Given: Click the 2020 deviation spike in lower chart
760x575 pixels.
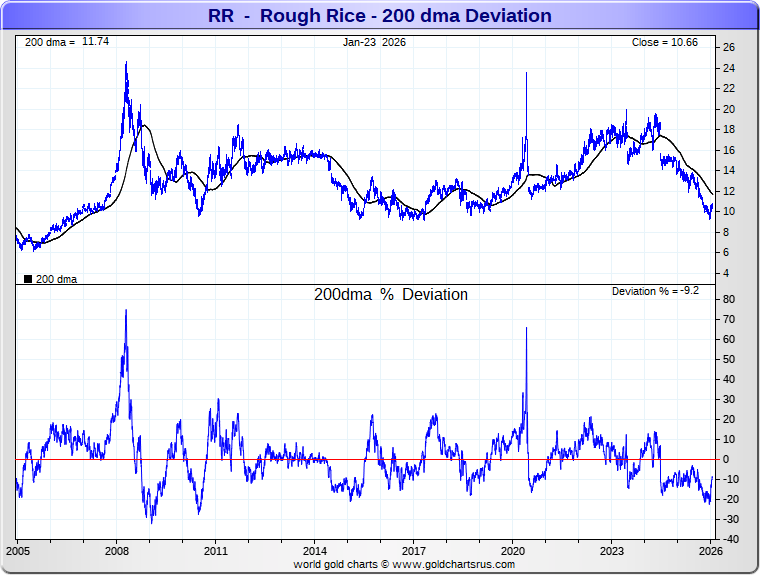Looking at the screenshot, I should pyautogui.click(x=526, y=328).
